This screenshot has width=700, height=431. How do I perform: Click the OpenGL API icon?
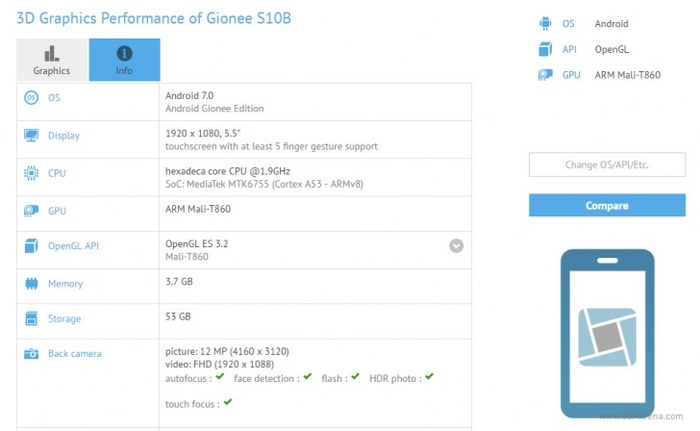(x=31, y=246)
